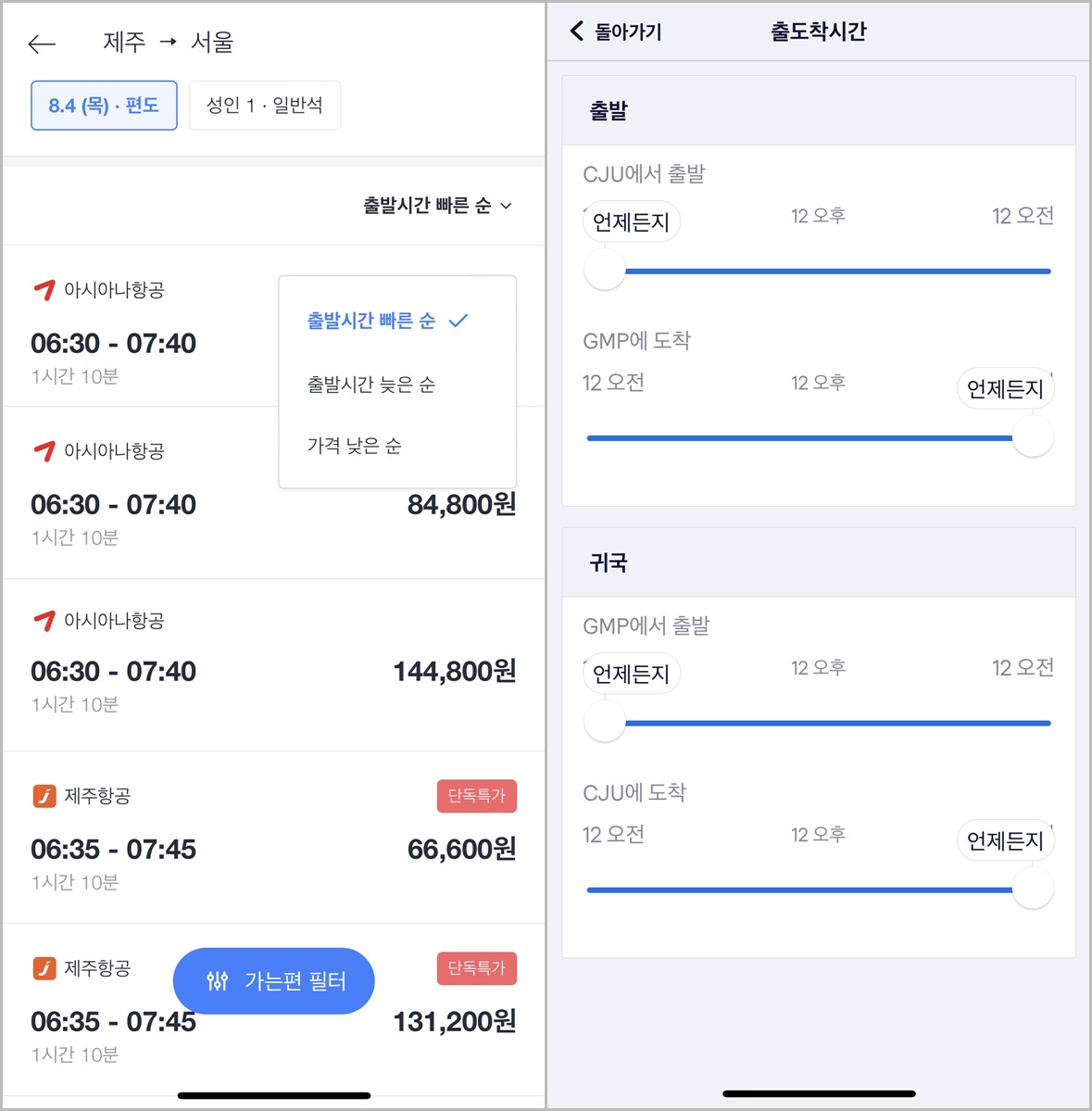Screen dimensions: 1092x1111
Task: Select the 출발시간 늦은 순 sort option
Action: pyautogui.click(x=371, y=384)
